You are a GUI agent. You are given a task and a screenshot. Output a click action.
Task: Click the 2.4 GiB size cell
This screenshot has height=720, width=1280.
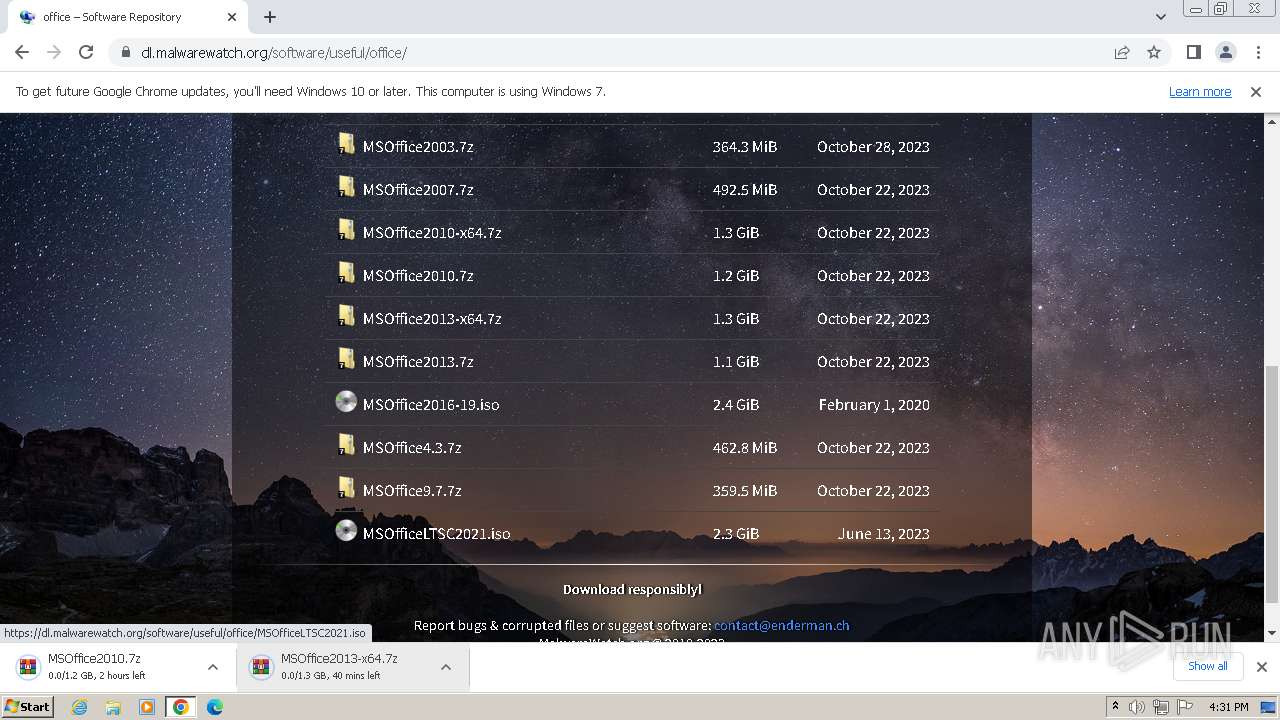click(736, 404)
